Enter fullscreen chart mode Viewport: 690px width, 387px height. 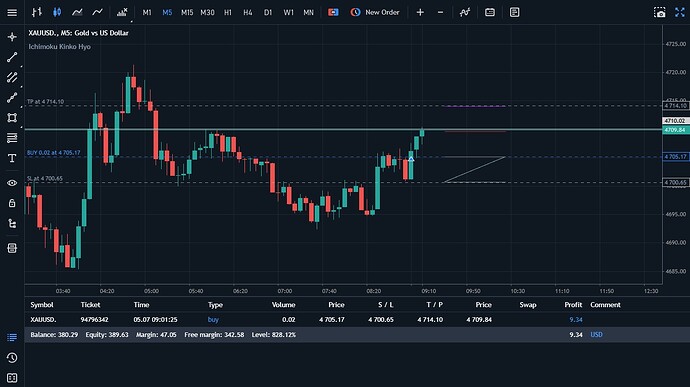click(680, 12)
